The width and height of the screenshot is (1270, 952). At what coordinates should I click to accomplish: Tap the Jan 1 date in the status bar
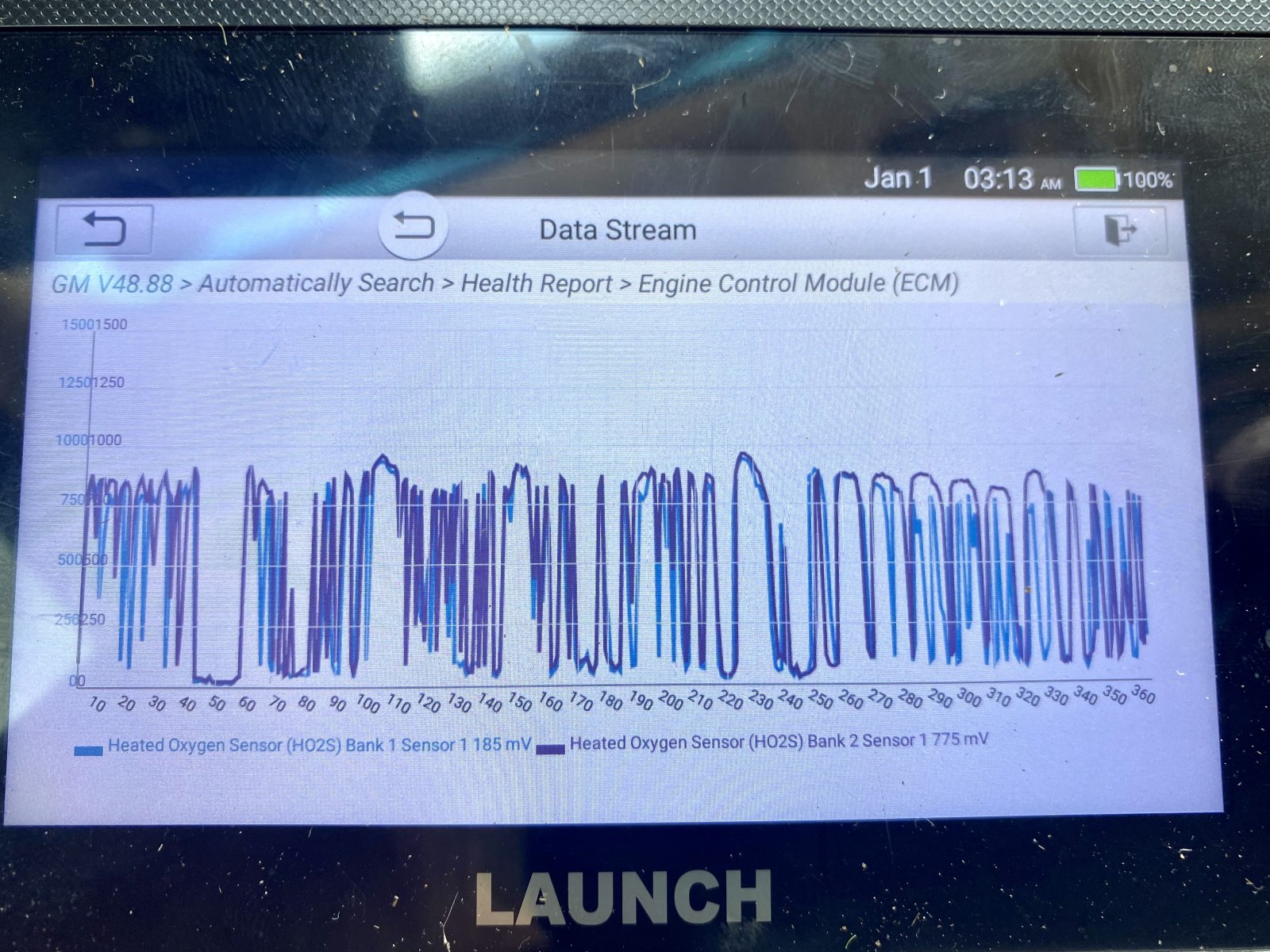[897, 178]
